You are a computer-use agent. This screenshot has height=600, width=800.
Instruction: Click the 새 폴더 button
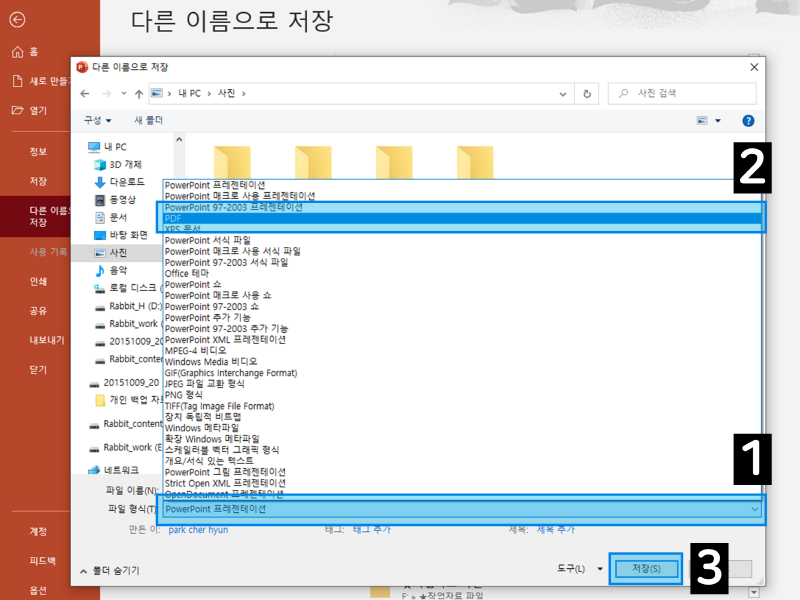tap(148, 120)
